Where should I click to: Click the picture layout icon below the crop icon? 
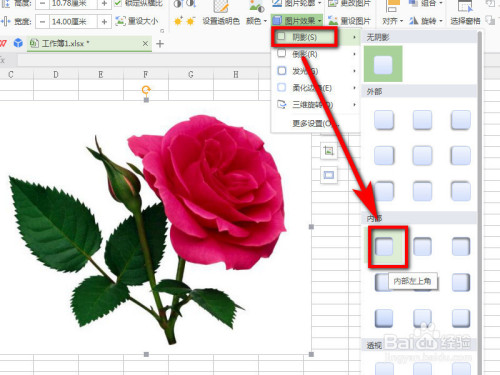pyautogui.click(x=329, y=175)
